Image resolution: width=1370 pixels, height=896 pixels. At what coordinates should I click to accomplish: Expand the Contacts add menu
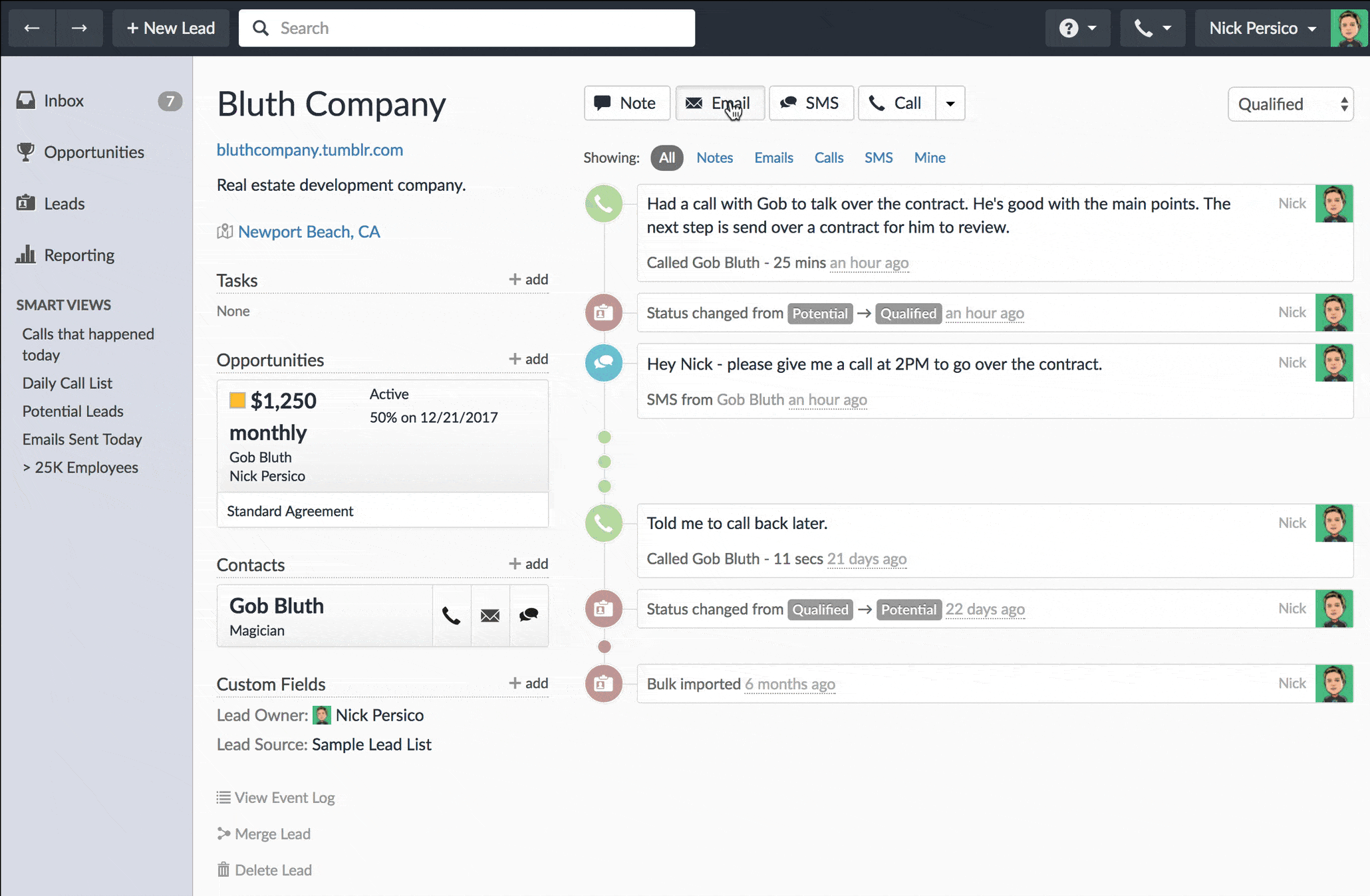point(527,564)
